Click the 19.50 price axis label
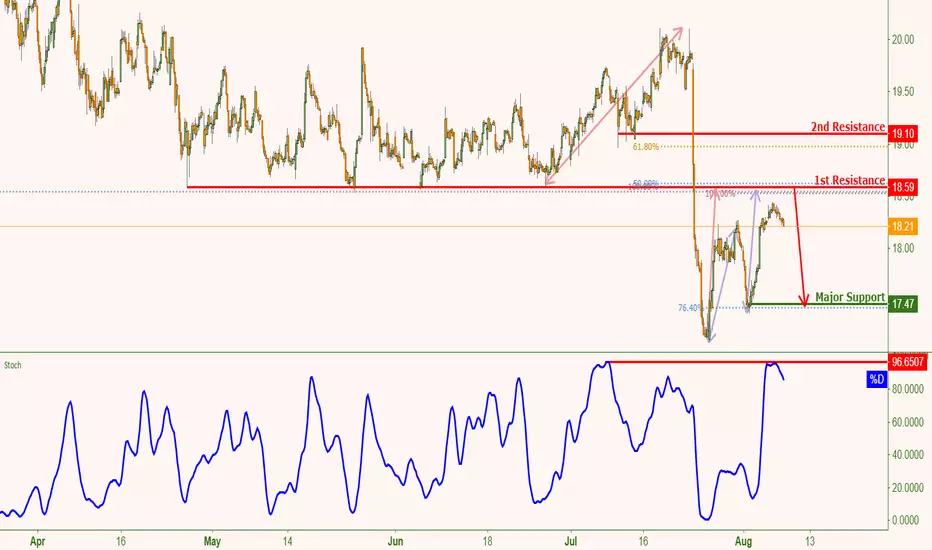 click(902, 92)
